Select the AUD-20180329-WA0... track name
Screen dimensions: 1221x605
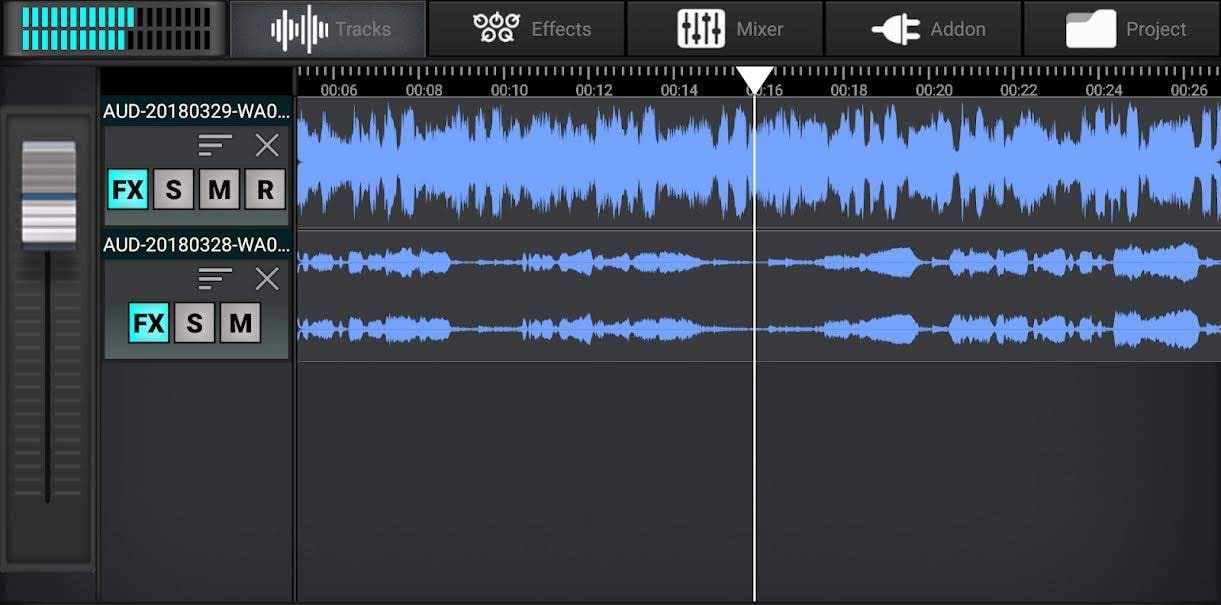point(197,111)
